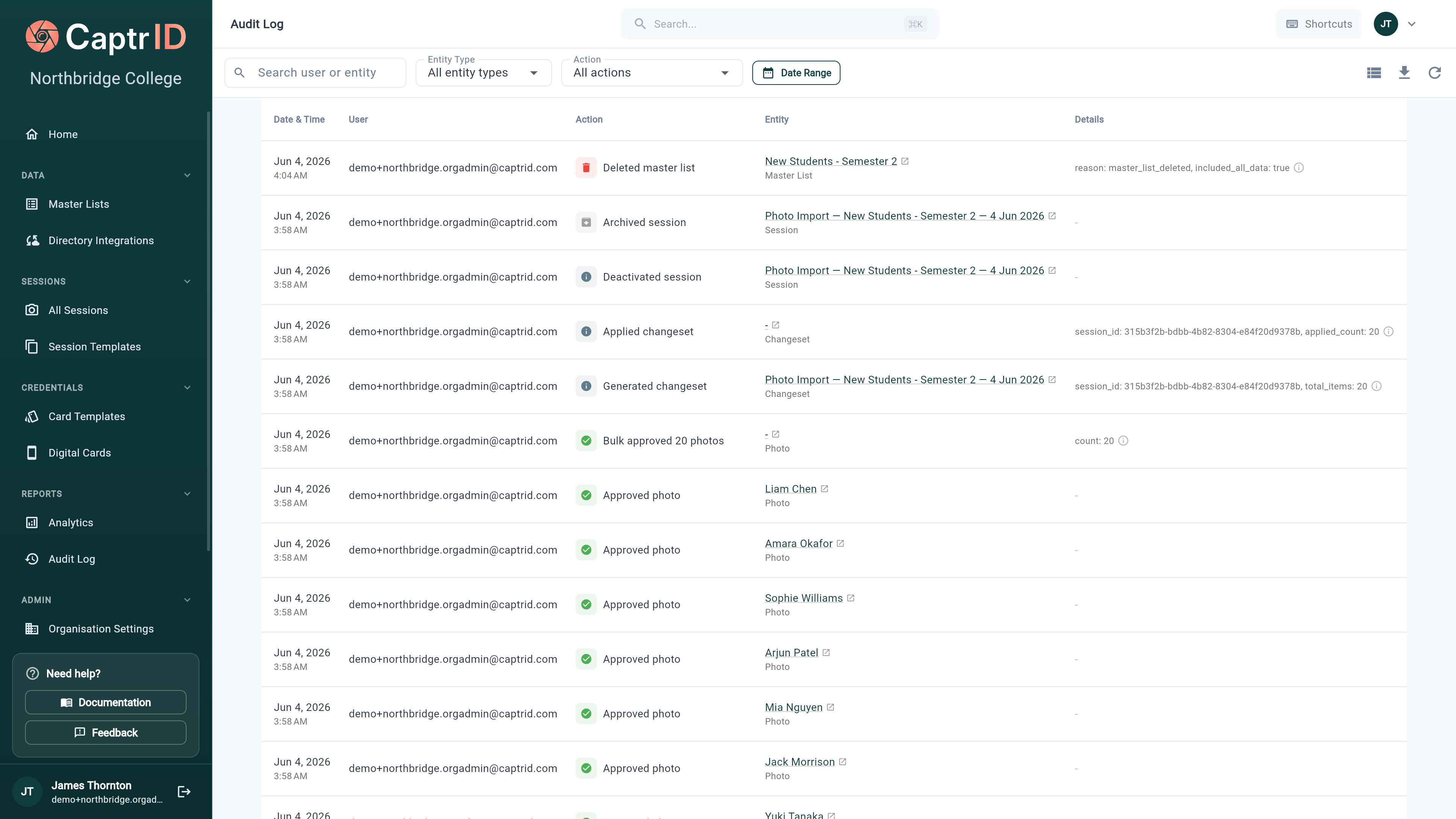Viewport: 1456px width, 819px height.
Task: Click external link icon beside Sophie Williams
Action: [850, 598]
